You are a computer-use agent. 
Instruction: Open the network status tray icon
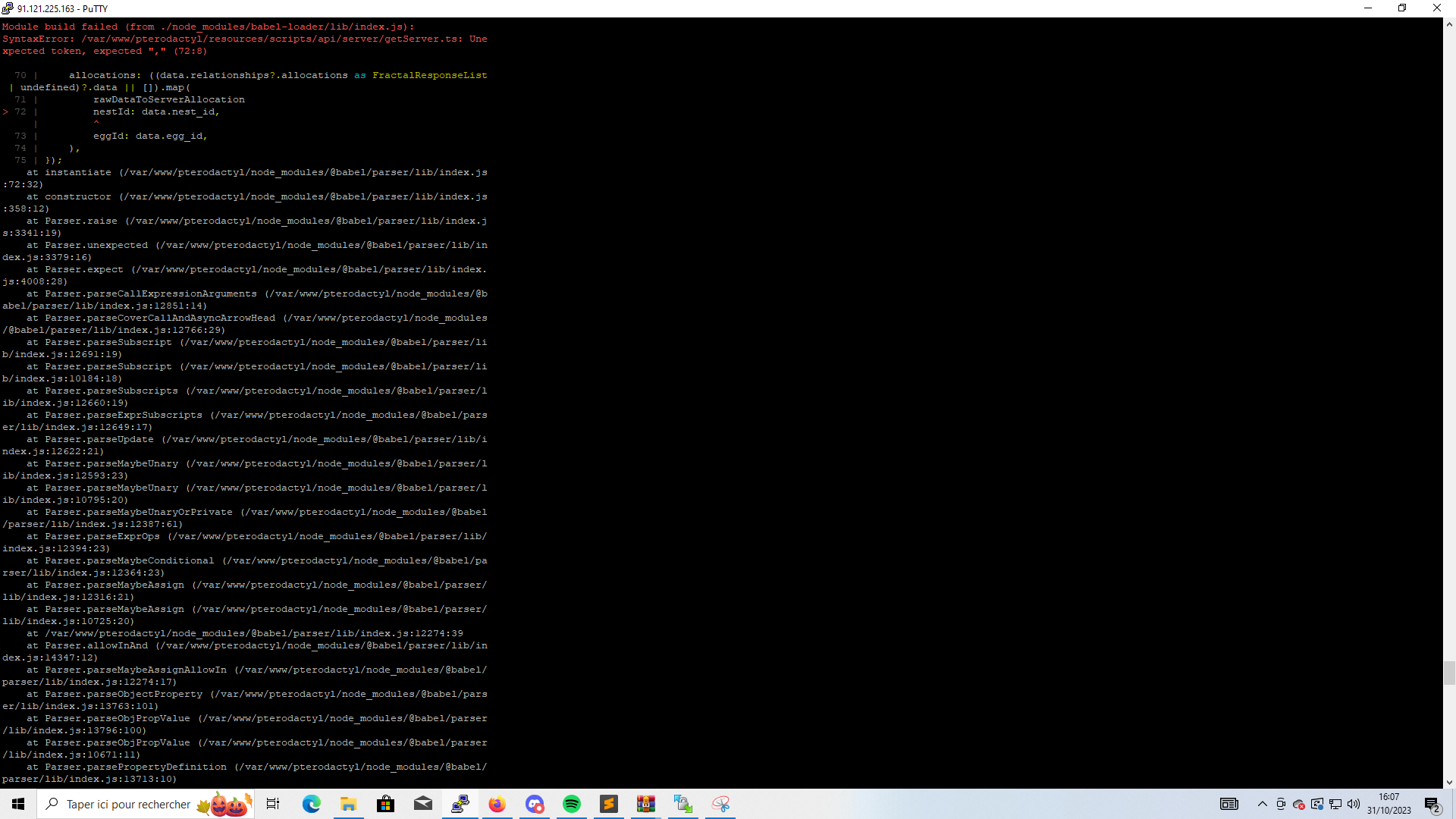[1335, 804]
